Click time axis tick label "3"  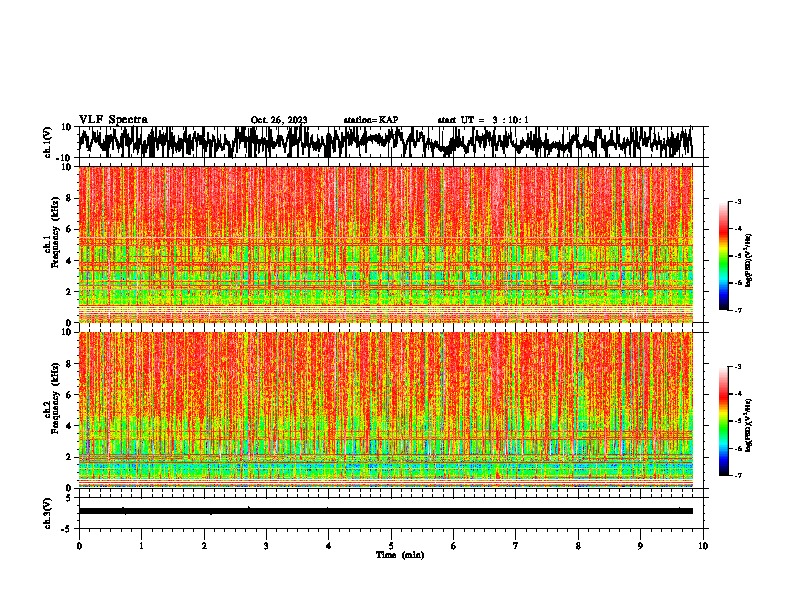click(266, 546)
